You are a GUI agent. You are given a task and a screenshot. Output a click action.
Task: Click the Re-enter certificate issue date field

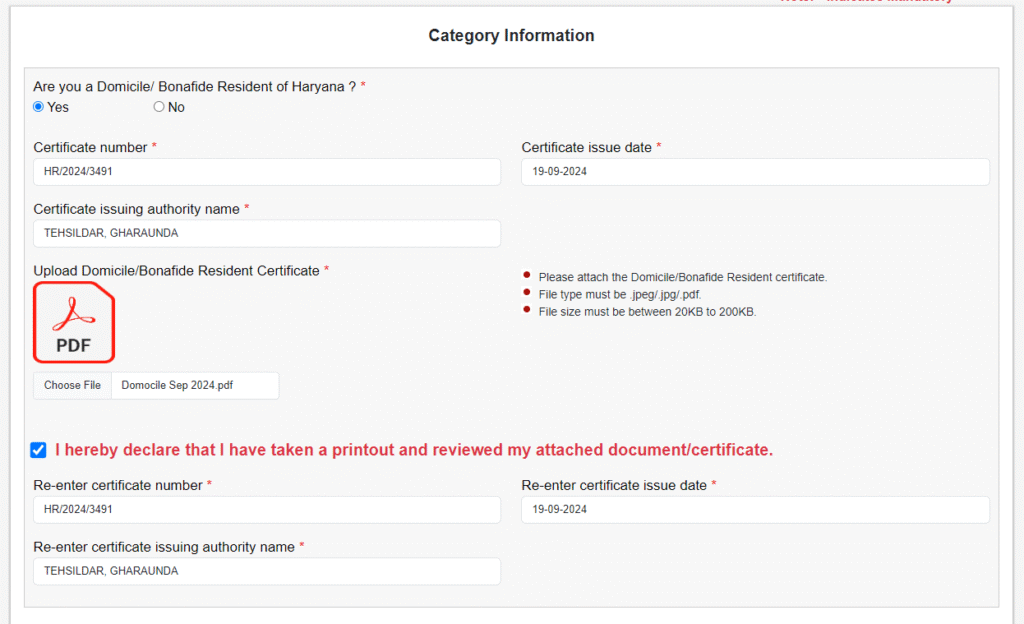(x=755, y=510)
